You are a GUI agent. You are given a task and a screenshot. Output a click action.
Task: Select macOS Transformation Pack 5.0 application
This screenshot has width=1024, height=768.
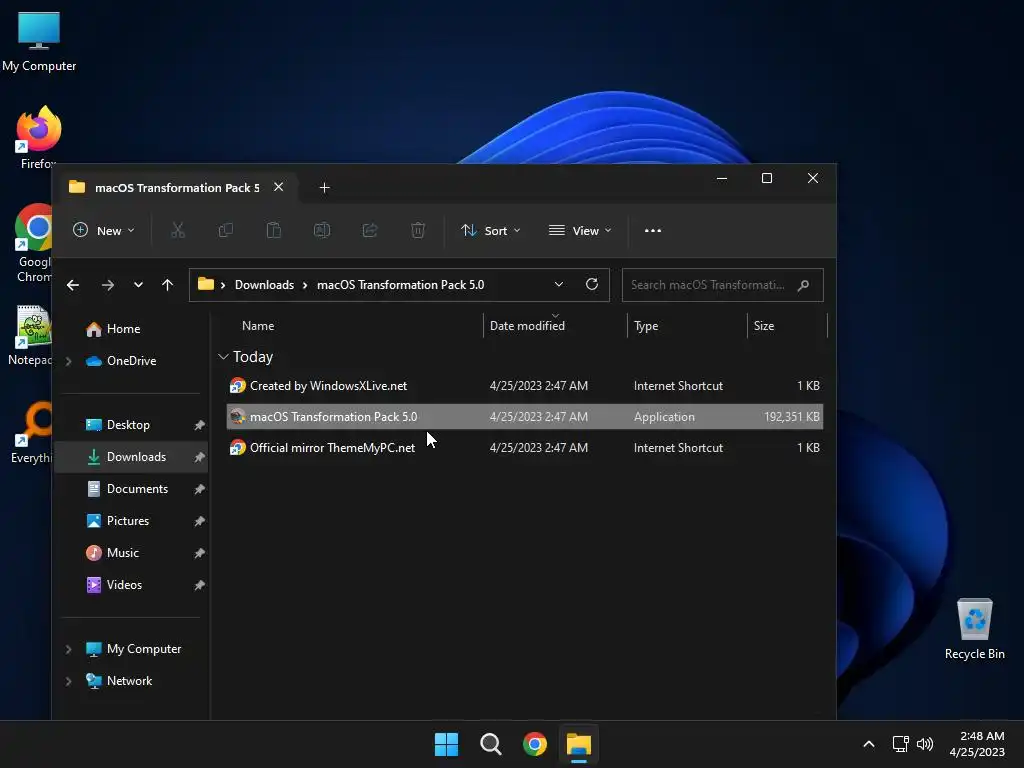(524, 417)
